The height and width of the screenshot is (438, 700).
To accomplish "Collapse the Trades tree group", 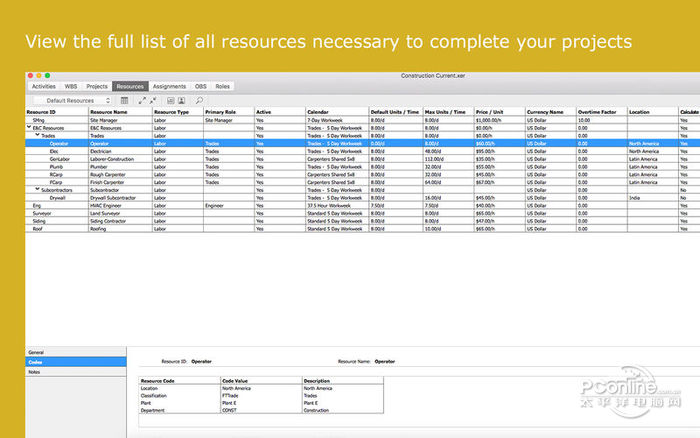I will [39, 135].
